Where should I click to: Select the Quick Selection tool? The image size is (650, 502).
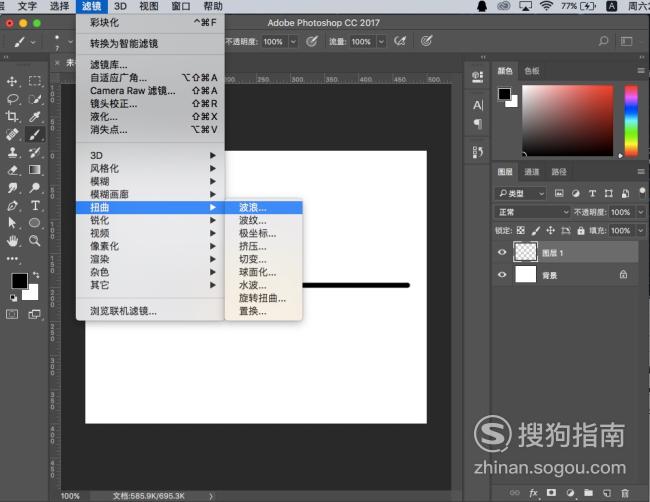point(34,99)
